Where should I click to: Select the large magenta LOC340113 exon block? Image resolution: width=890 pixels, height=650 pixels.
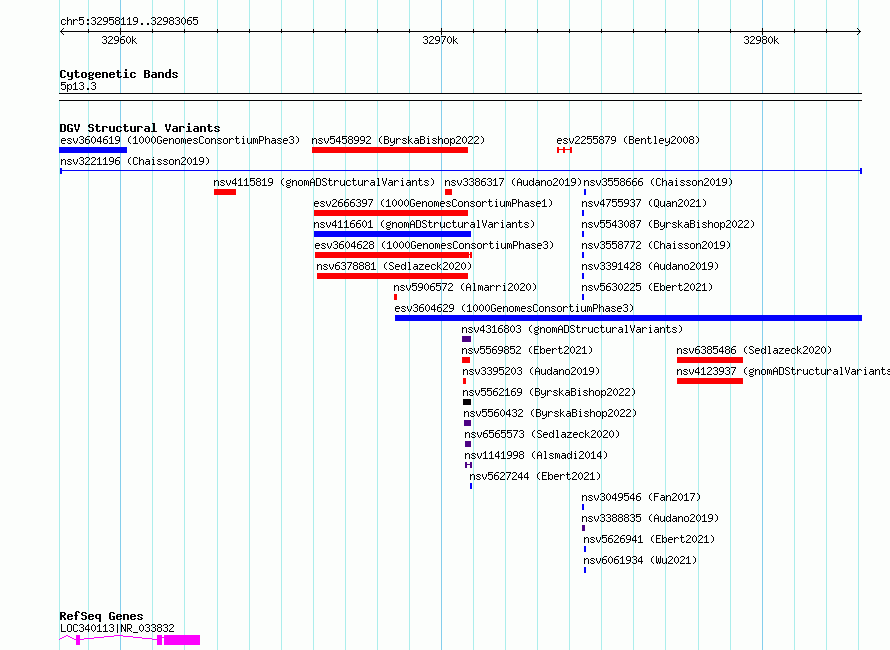point(182,640)
